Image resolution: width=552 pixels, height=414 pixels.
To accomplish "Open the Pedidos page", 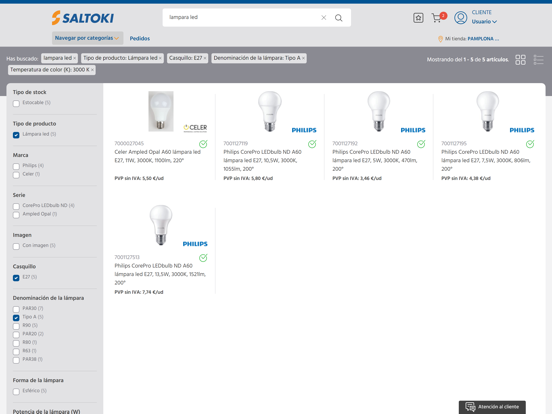I will [x=140, y=38].
